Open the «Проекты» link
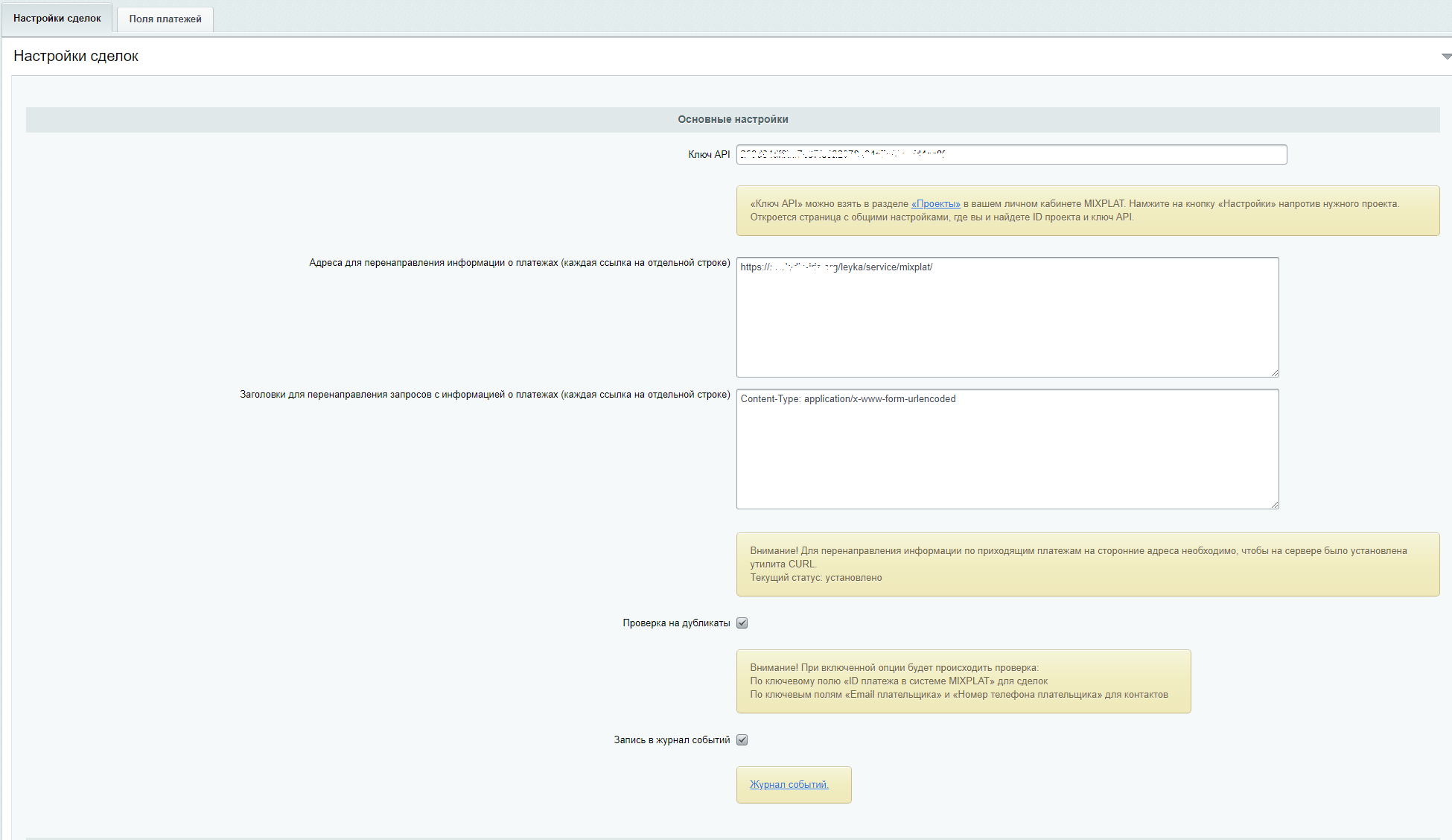This screenshot has width=1452, height=840. tap(935, 203)
